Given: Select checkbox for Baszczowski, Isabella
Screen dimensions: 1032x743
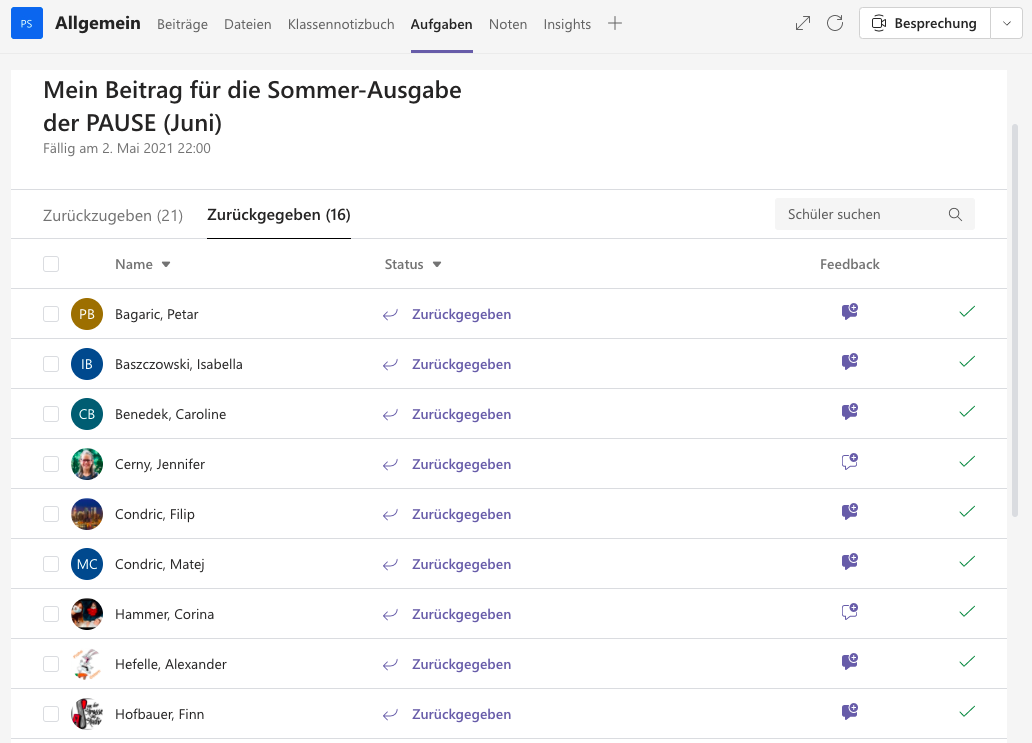Looking at the screenshot, I should point(51,364).
